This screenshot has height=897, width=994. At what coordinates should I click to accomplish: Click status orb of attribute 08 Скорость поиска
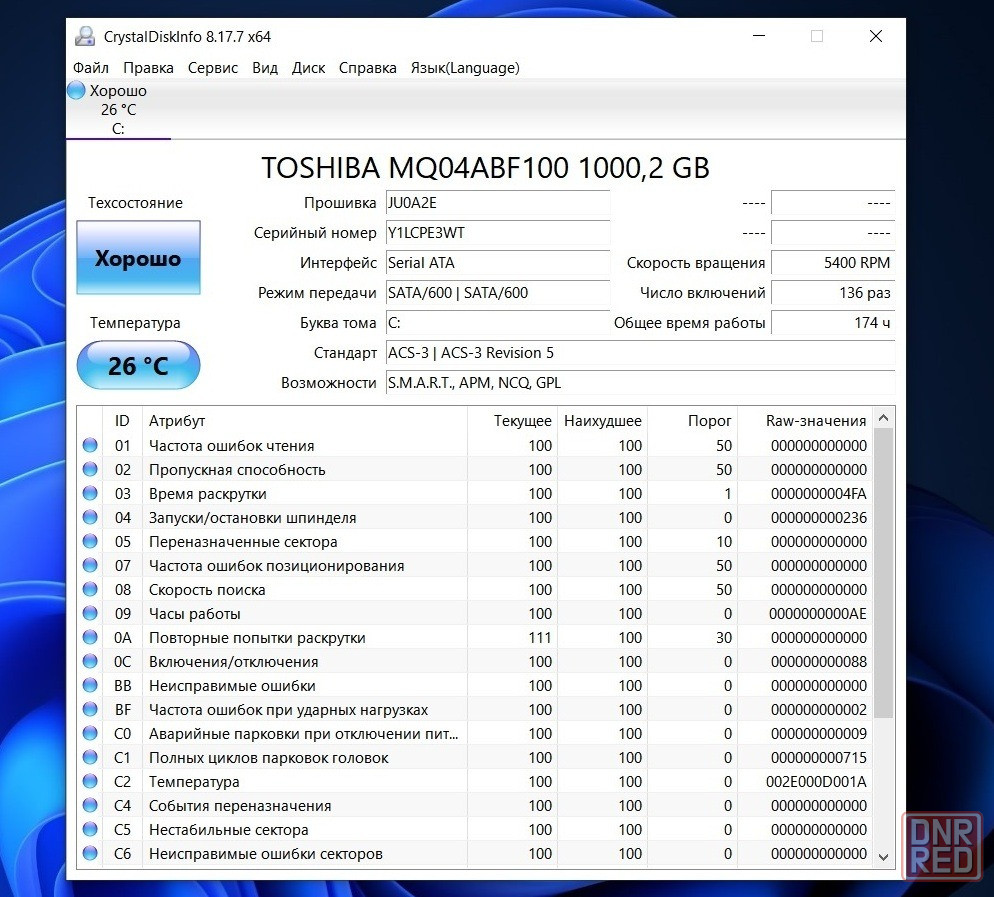point(90,589)
